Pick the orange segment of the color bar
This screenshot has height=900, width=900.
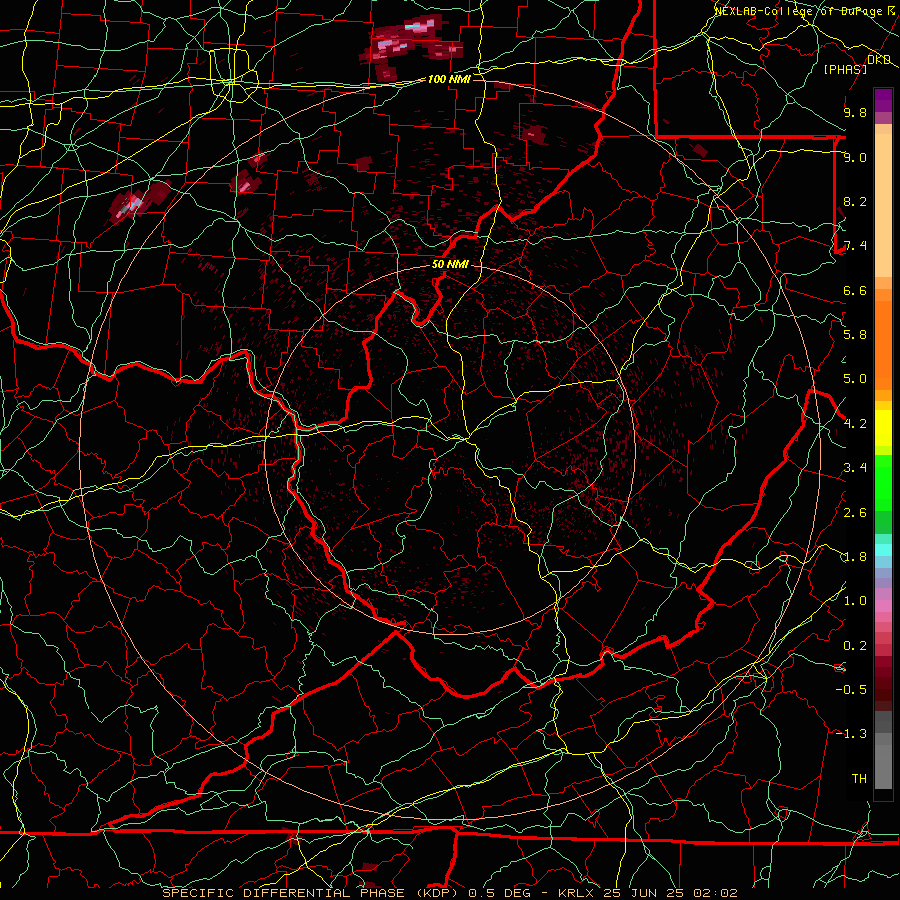click(883, 344)
